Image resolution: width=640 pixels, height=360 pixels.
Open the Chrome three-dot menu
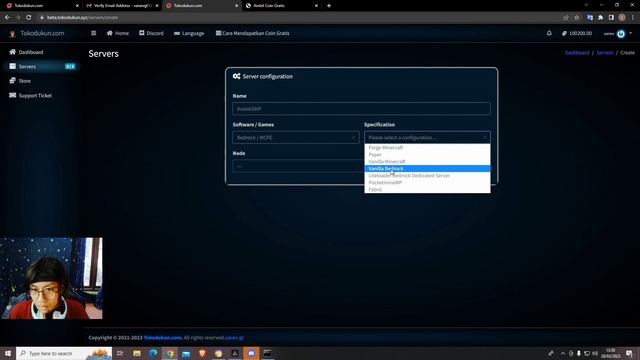click(x=633, y=18)
